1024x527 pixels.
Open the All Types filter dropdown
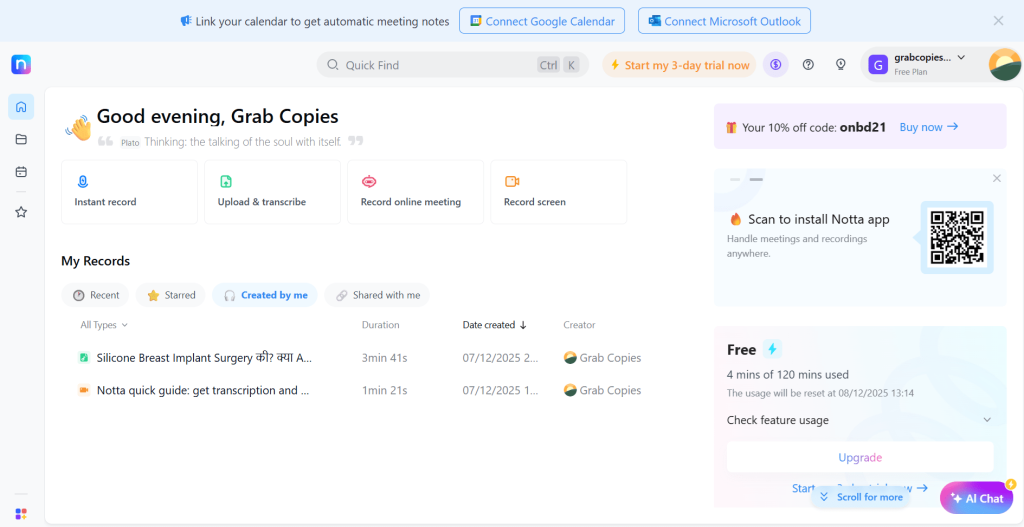[104, 325]
